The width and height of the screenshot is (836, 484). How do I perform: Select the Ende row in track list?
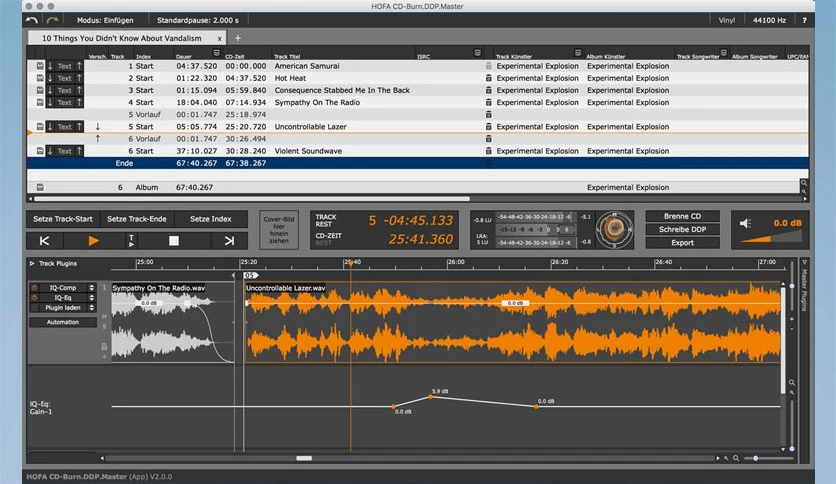click(x=417, y=164)
